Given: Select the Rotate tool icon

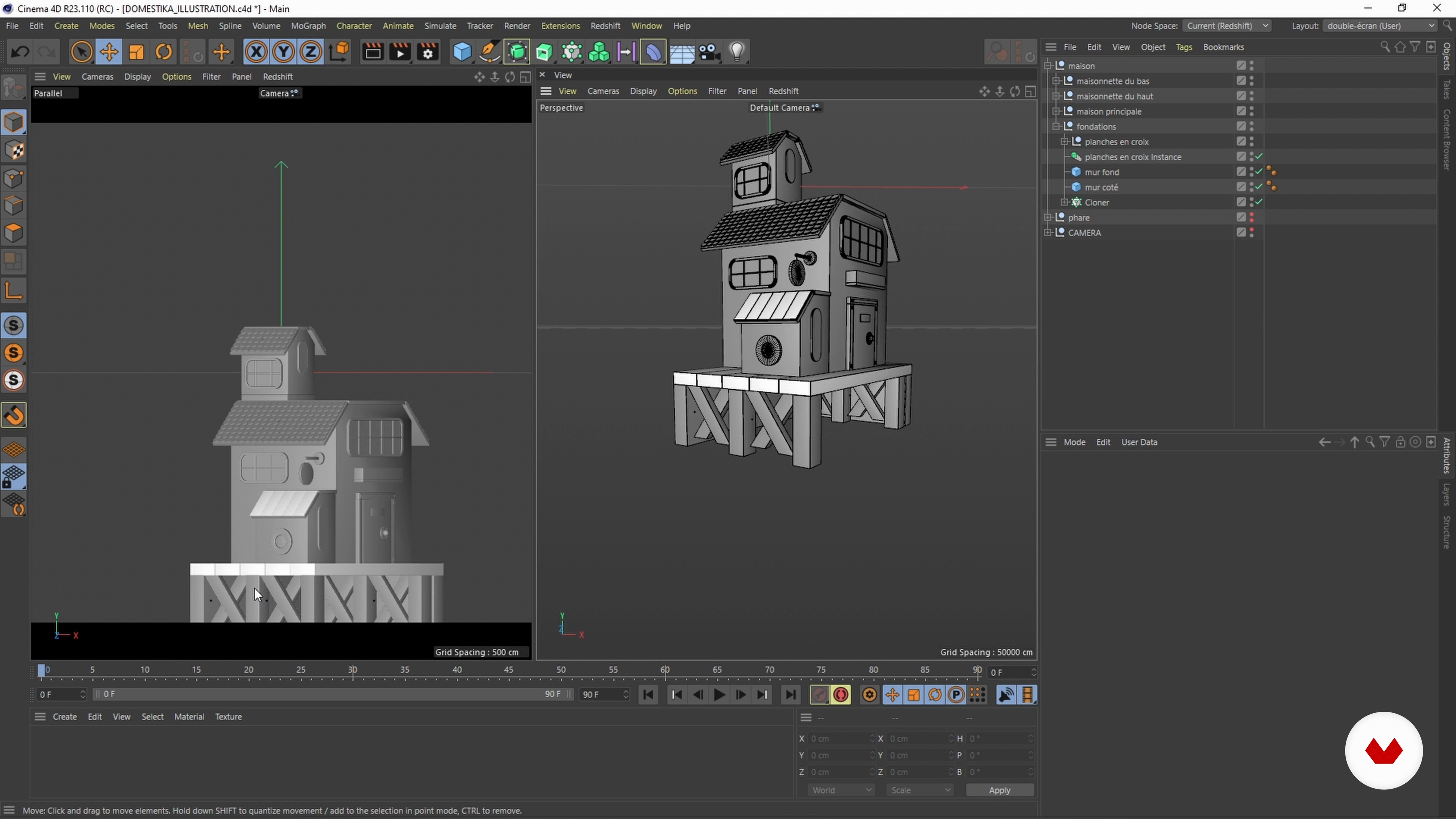Looking at the screenshot, I should [x=164, y=52].
